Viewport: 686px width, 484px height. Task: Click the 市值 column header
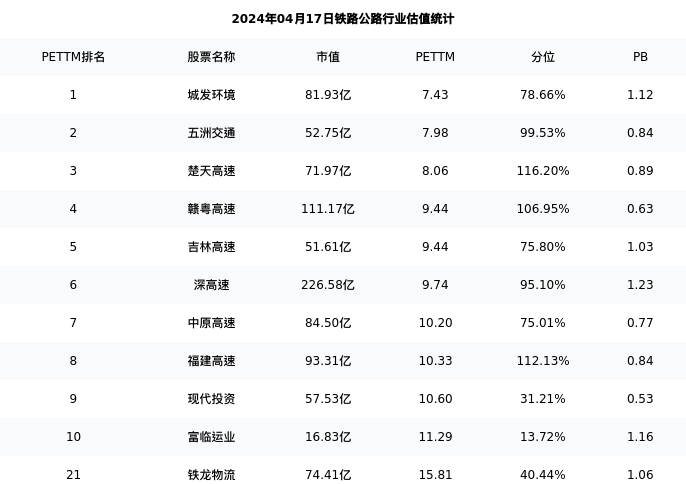[328, 57]
